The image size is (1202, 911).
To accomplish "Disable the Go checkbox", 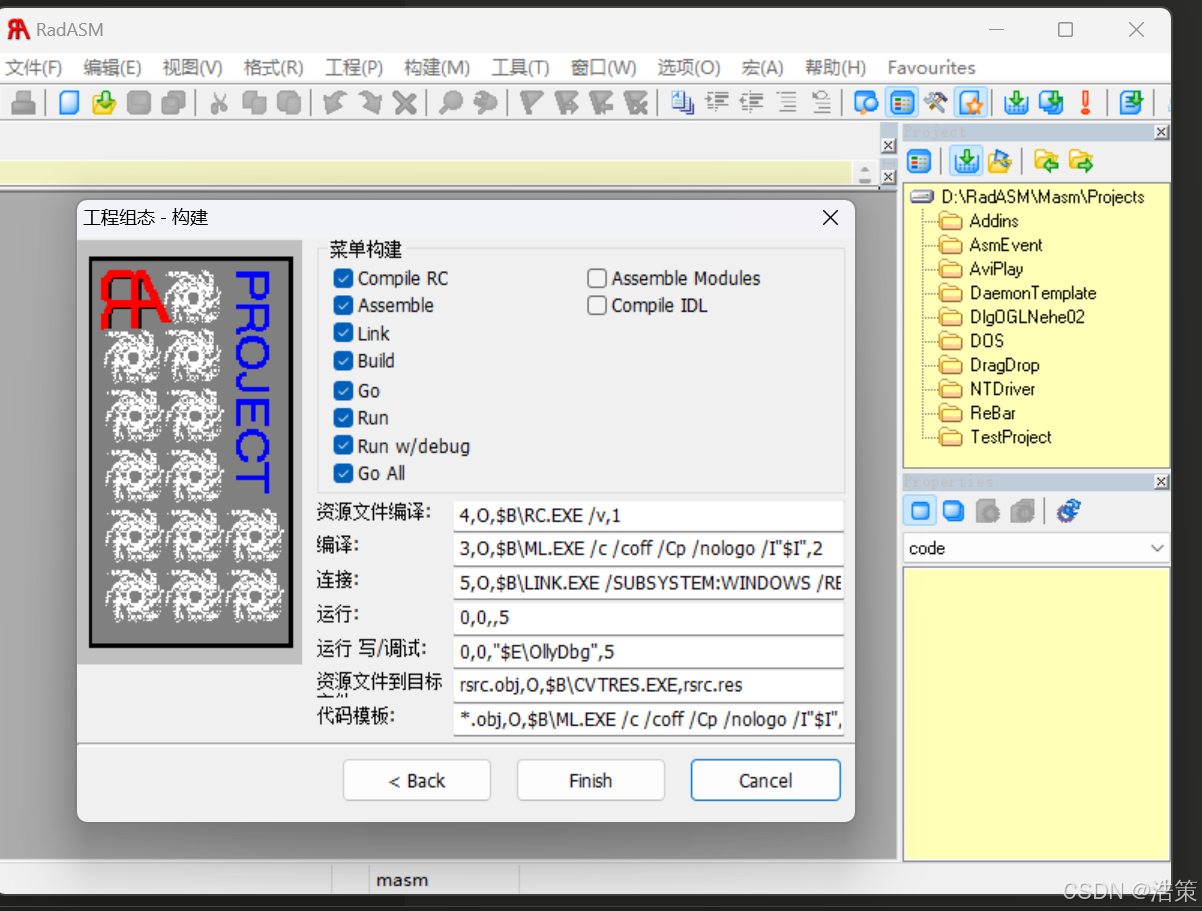I will (343, 390).
